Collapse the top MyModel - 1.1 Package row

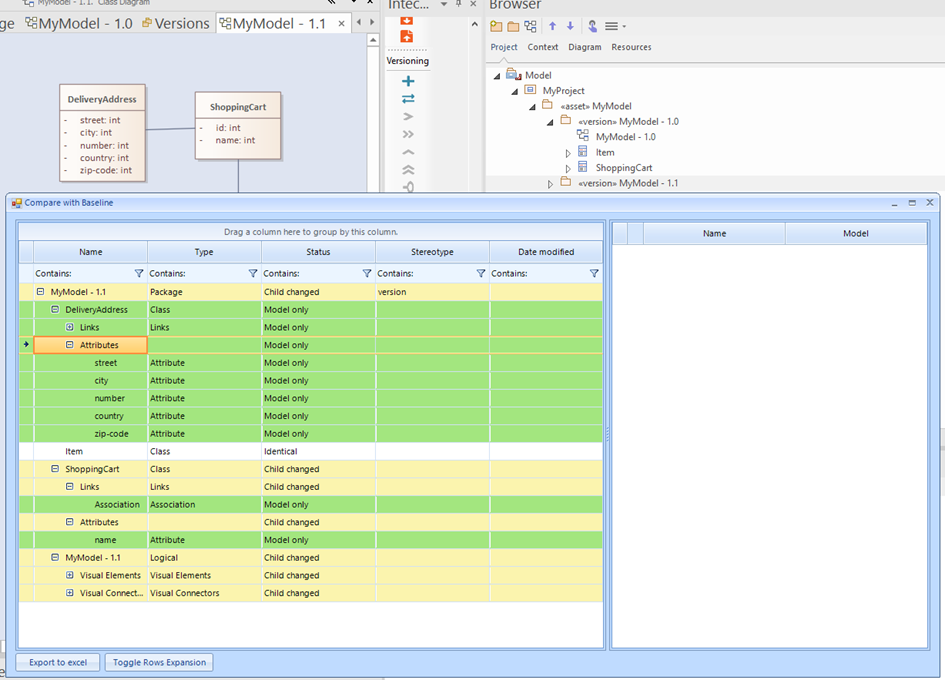coord(40,292)
